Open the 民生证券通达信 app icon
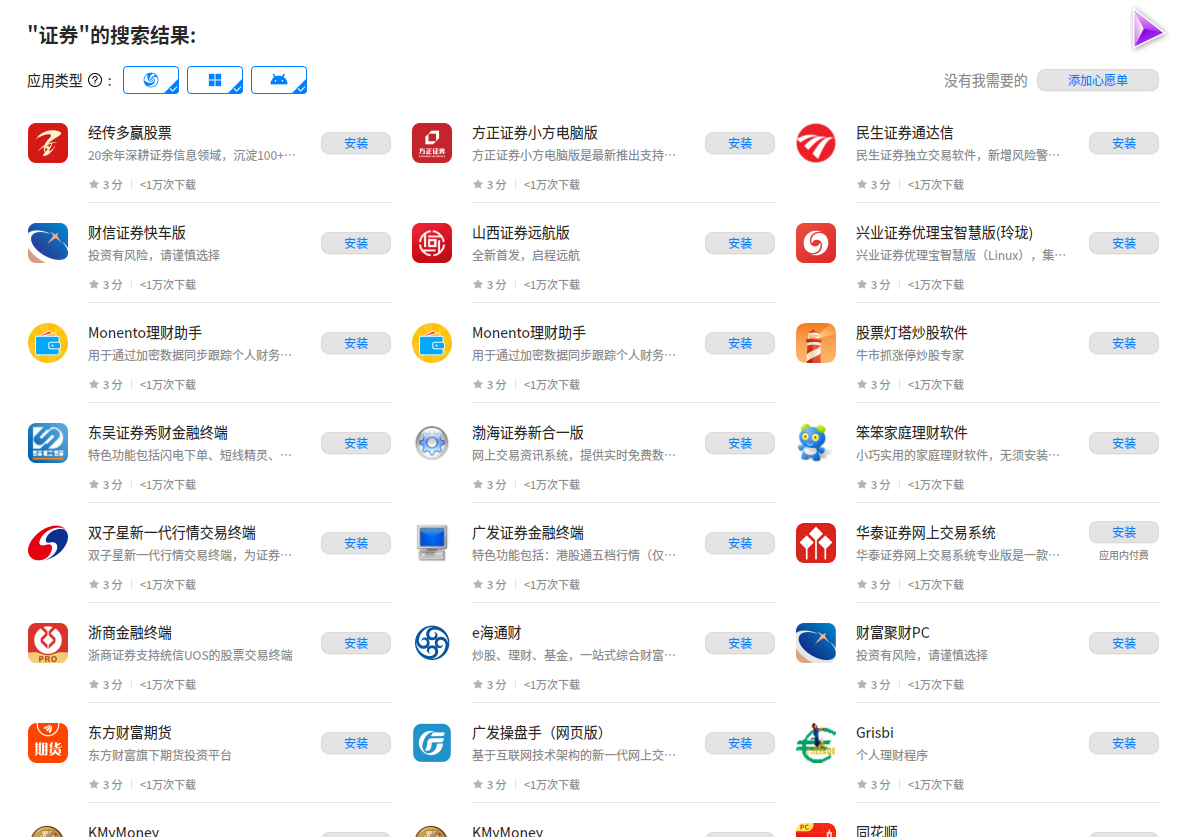This screenshot has height=837, width=1187. 815,143
